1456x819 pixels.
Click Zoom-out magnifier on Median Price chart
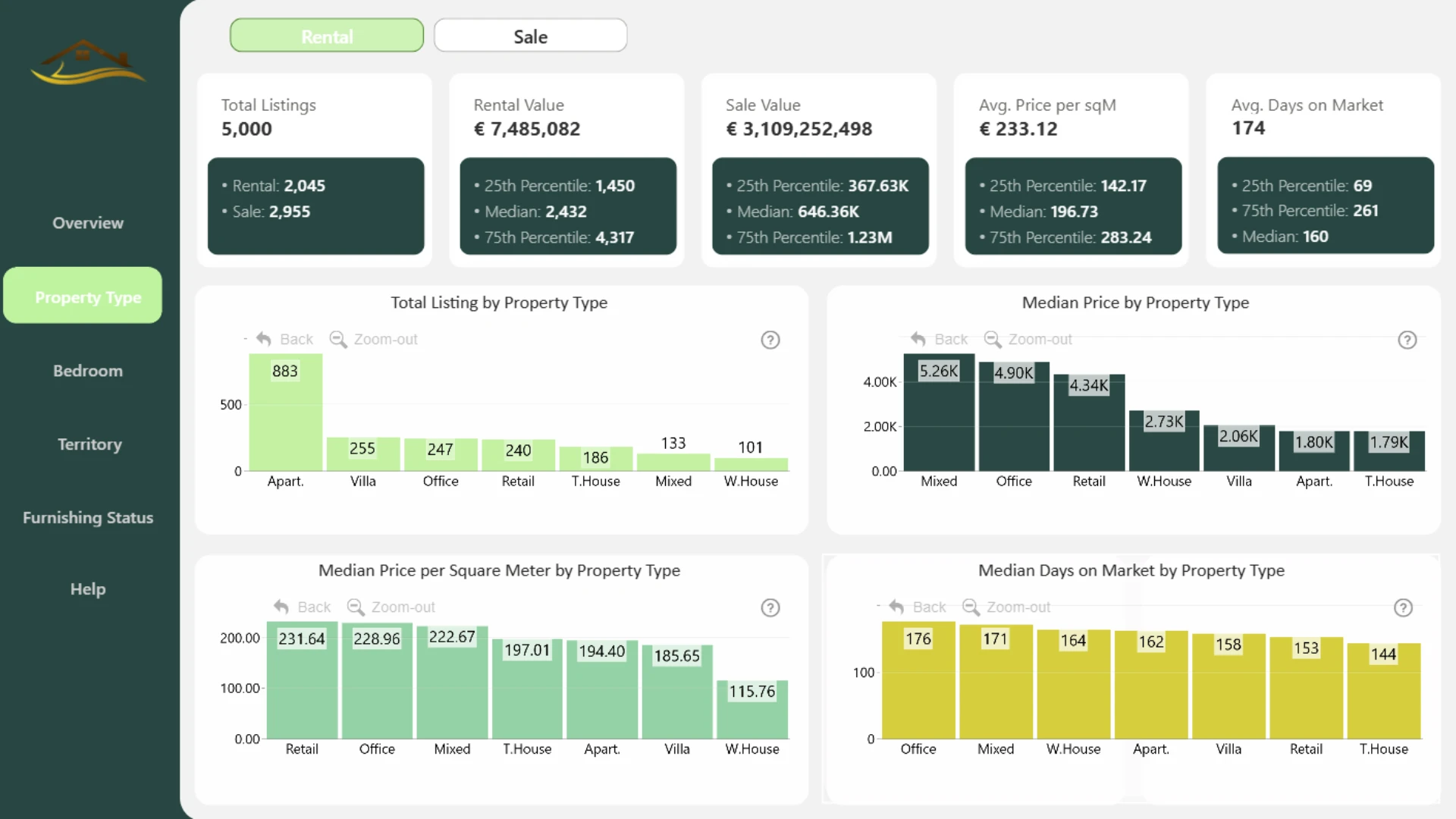(x=992, y=339)
